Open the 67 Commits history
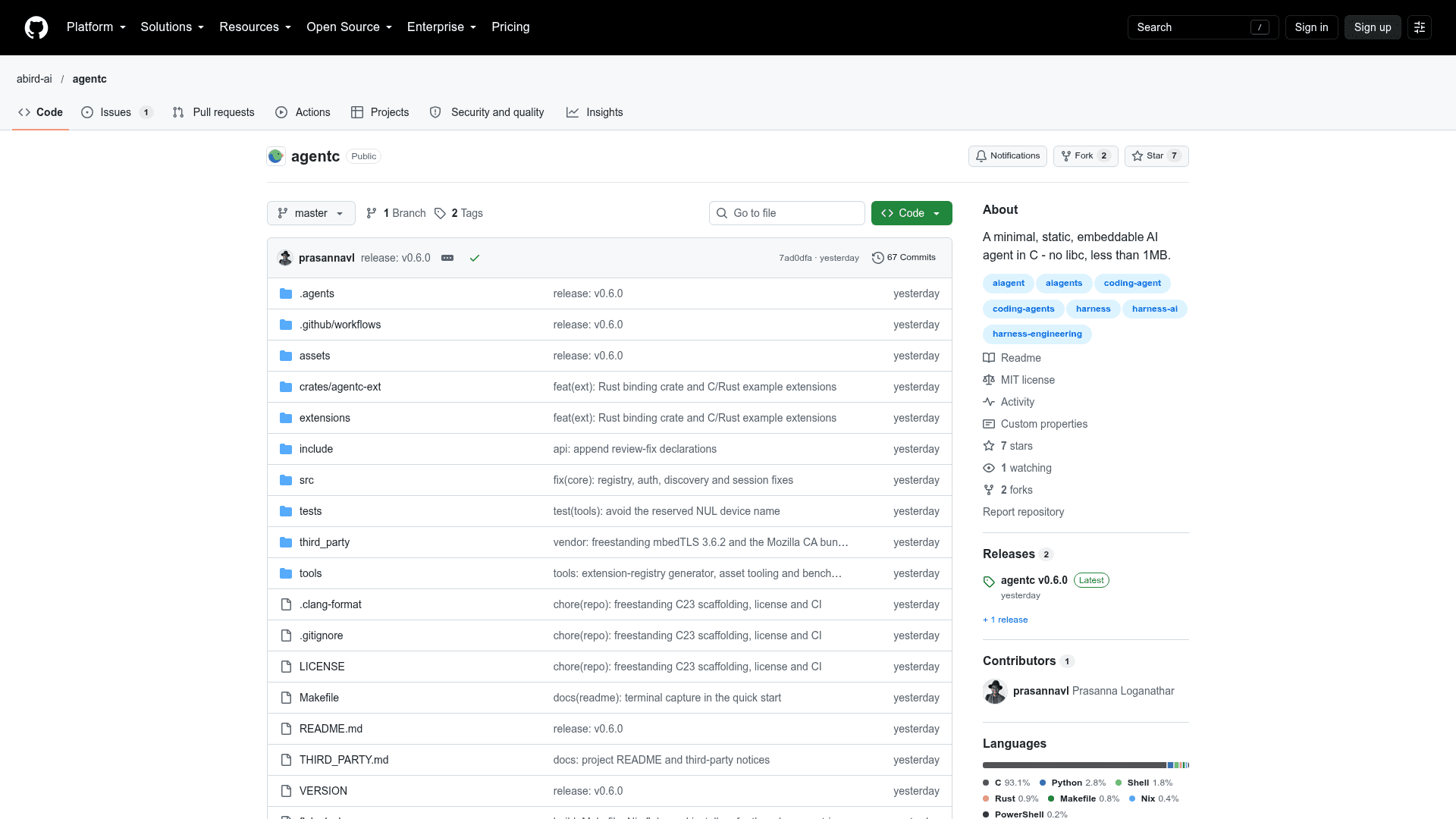 [904, 258]
